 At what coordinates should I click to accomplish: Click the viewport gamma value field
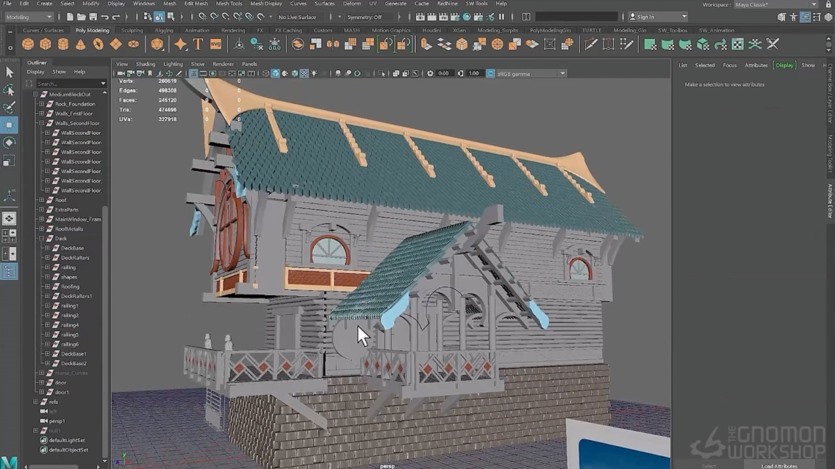(x=474, y=73)
